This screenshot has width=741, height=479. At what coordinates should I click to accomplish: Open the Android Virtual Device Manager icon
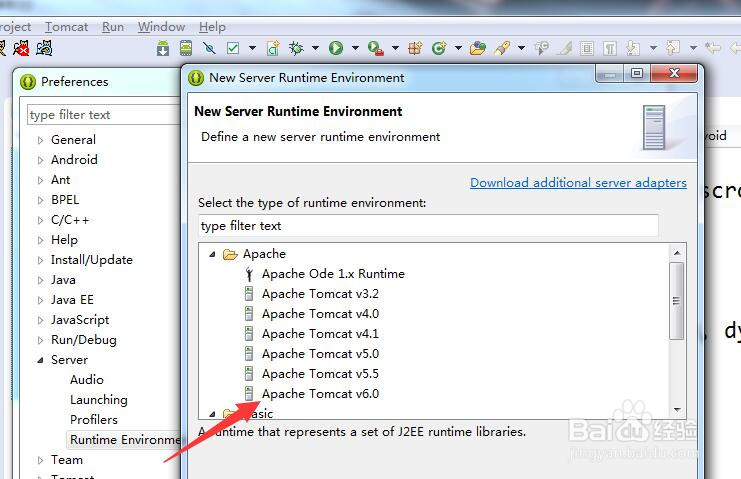click(x=186, y=48)
